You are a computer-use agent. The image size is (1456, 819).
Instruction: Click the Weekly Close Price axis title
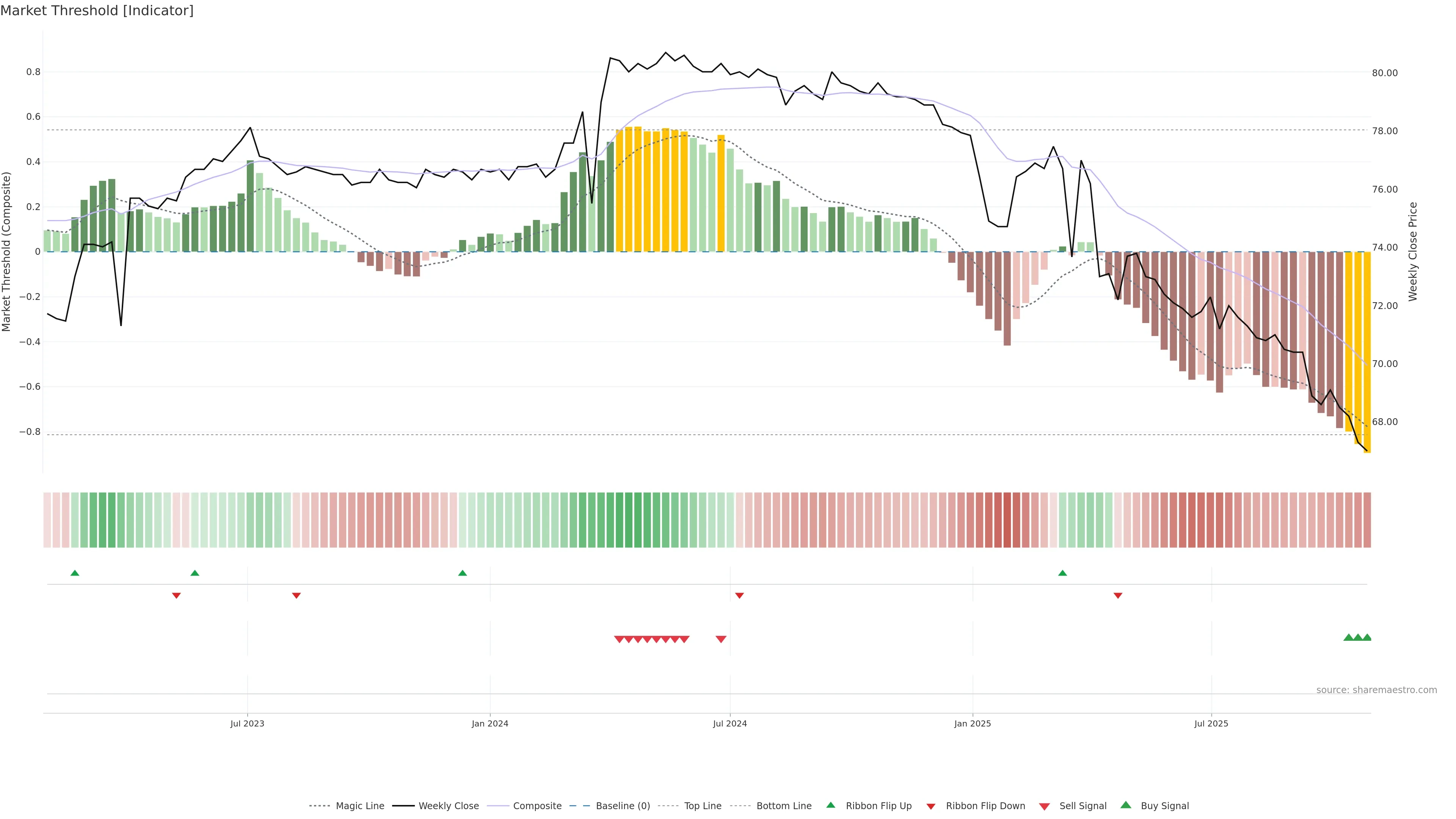1412,251
